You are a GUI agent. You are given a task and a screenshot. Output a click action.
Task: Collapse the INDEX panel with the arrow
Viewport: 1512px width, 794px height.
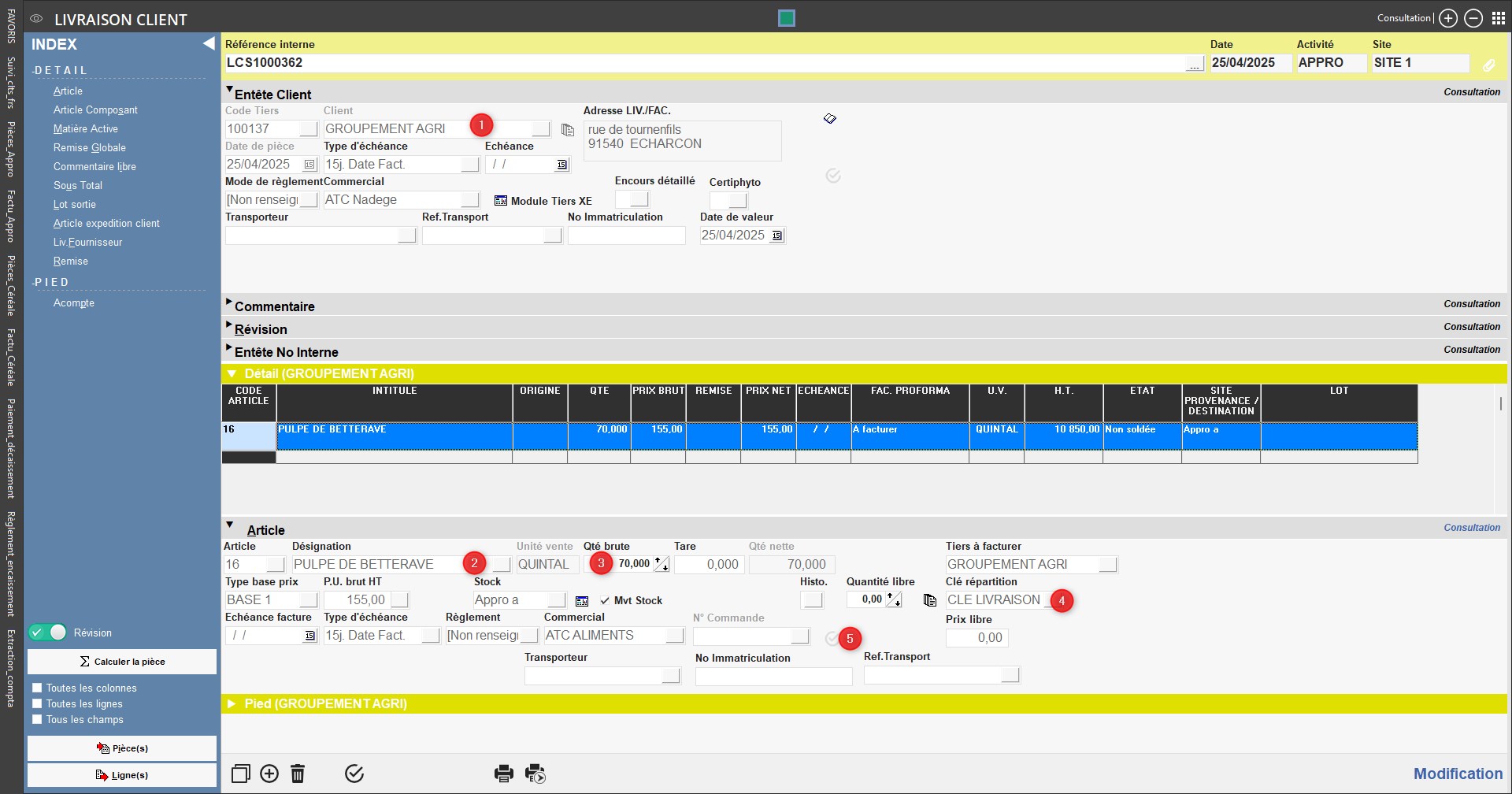[x=209, y=44]
